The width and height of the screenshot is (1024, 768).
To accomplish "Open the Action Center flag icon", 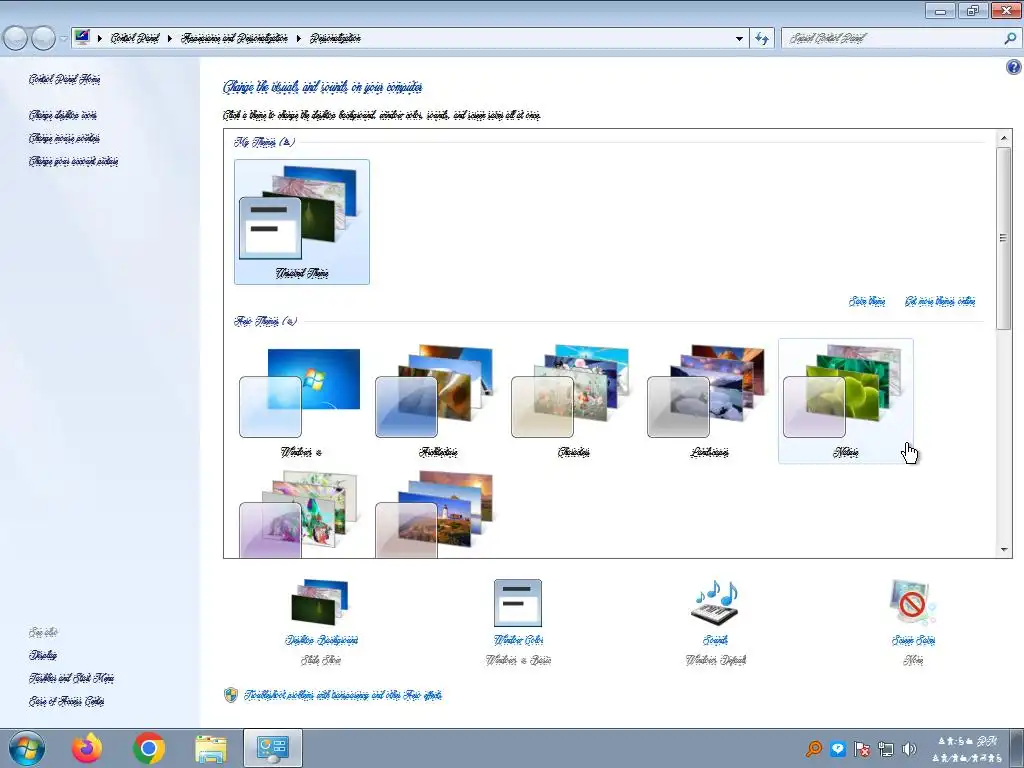I will 861,748.
